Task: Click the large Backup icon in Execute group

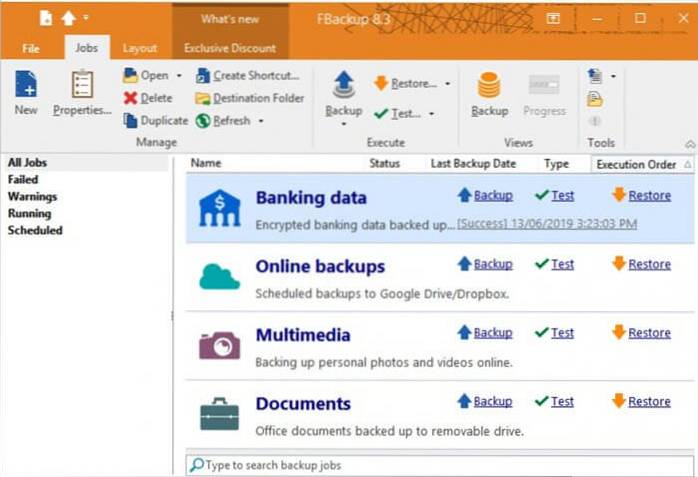Action: pos(344,85)
